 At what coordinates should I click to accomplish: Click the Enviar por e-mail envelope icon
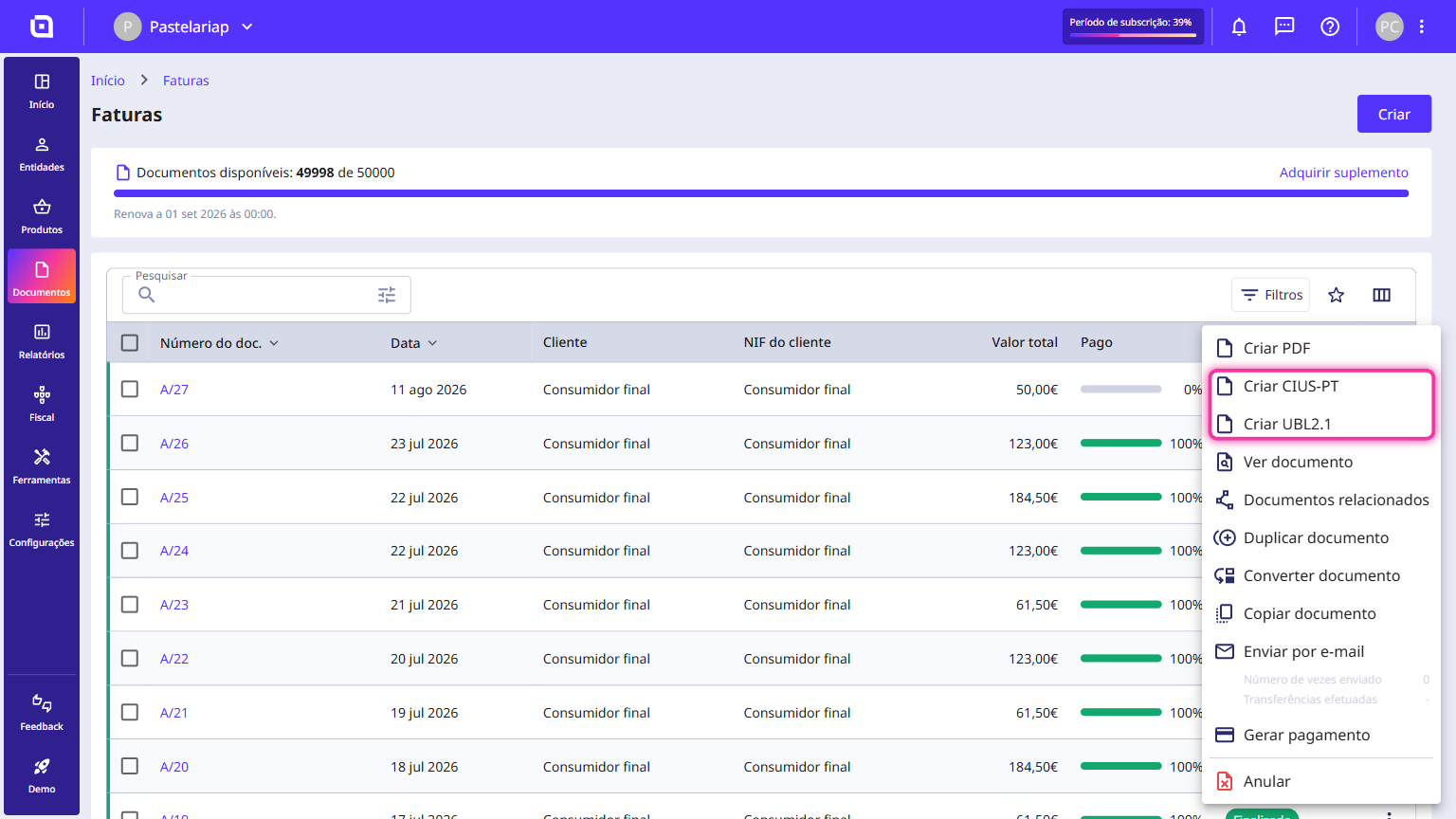(1225, 651)
